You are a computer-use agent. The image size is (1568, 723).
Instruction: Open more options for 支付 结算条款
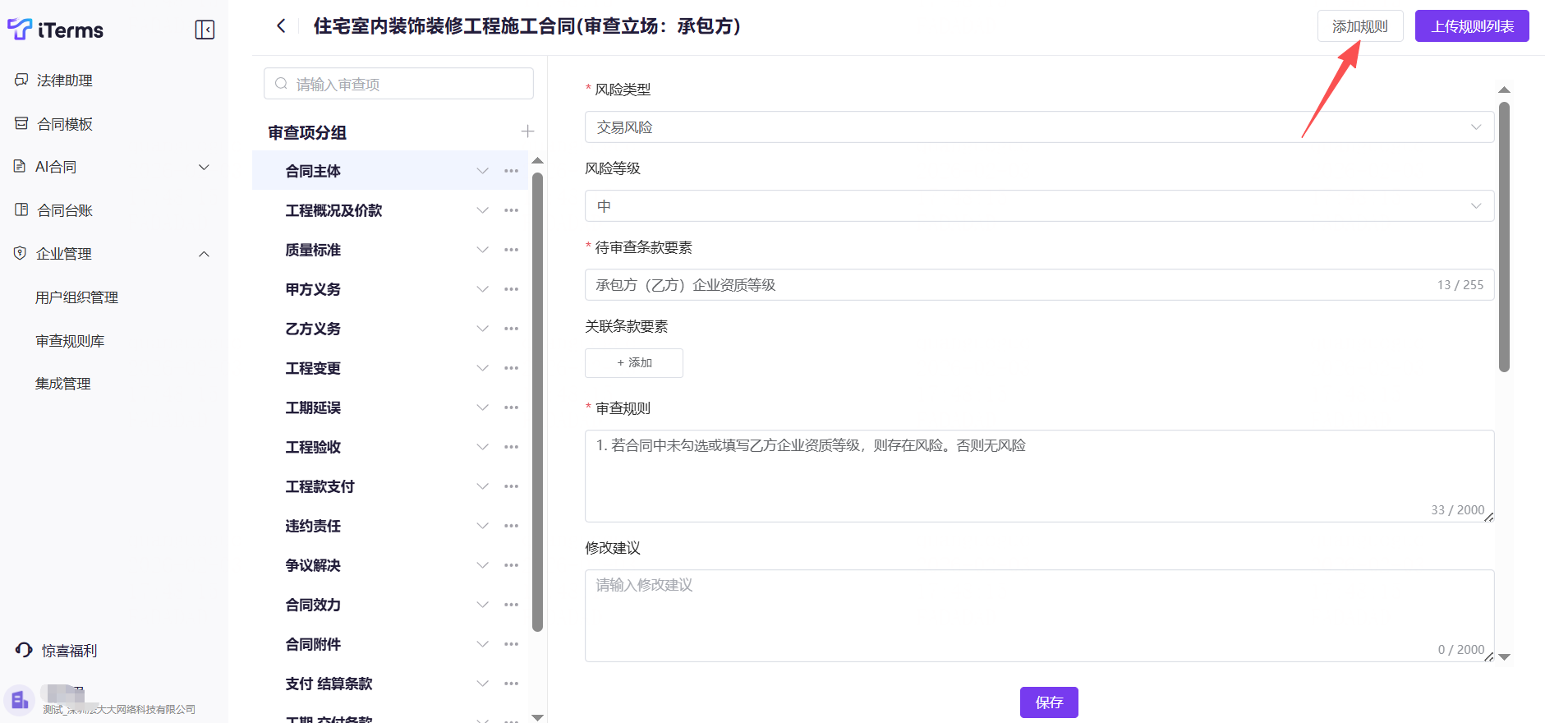[x=511, y=684]
